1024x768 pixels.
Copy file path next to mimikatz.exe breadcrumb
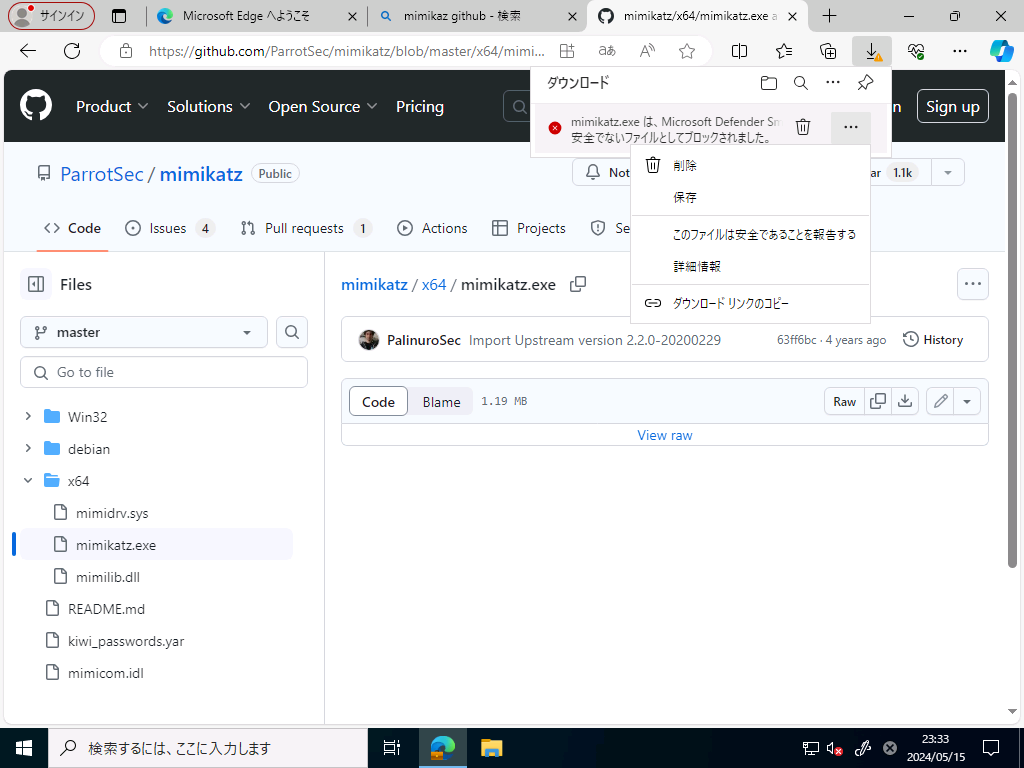[578, 284]
